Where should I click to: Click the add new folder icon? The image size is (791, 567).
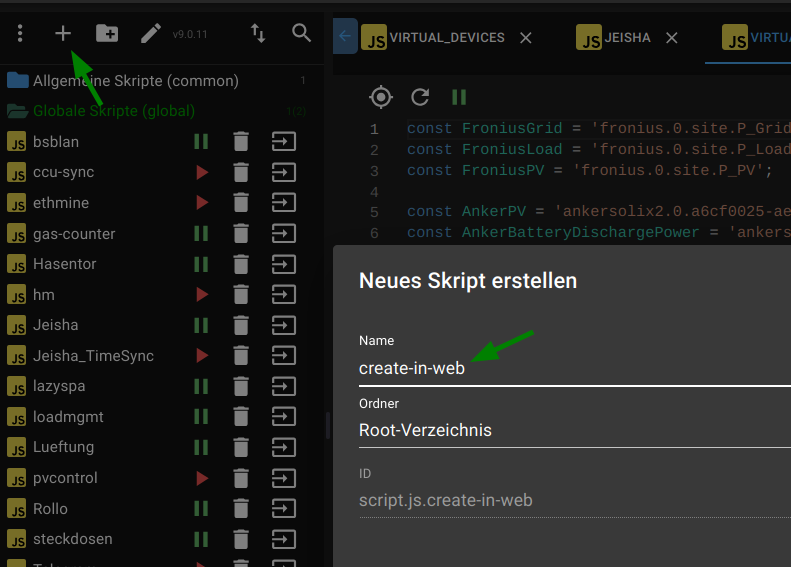[107, 34]
